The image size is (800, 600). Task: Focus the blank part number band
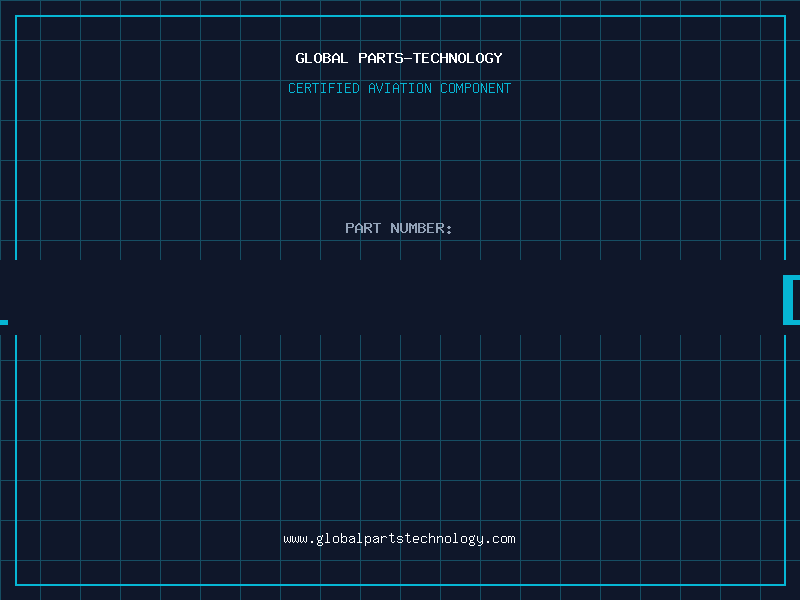coord(400,297)
